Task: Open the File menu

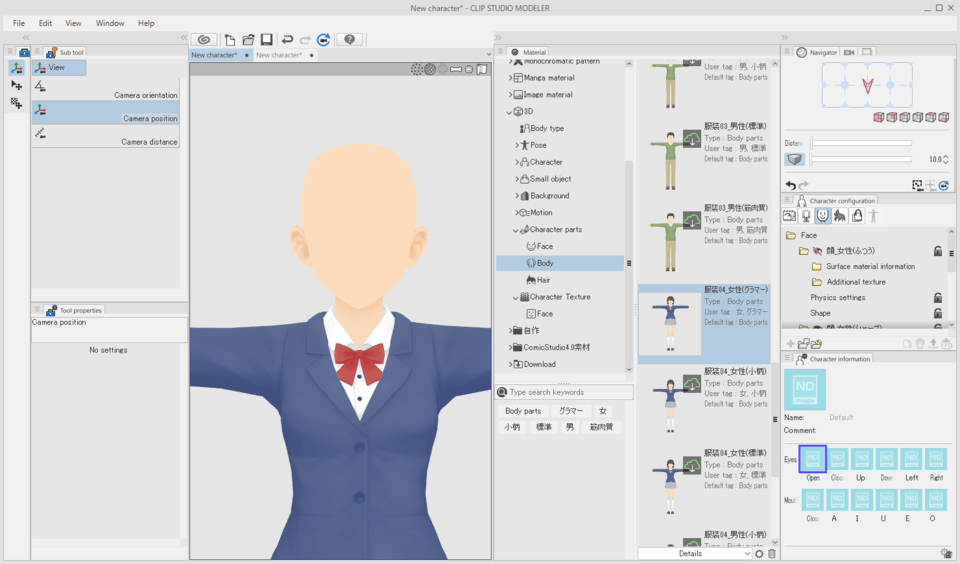Action: point(19,23)
